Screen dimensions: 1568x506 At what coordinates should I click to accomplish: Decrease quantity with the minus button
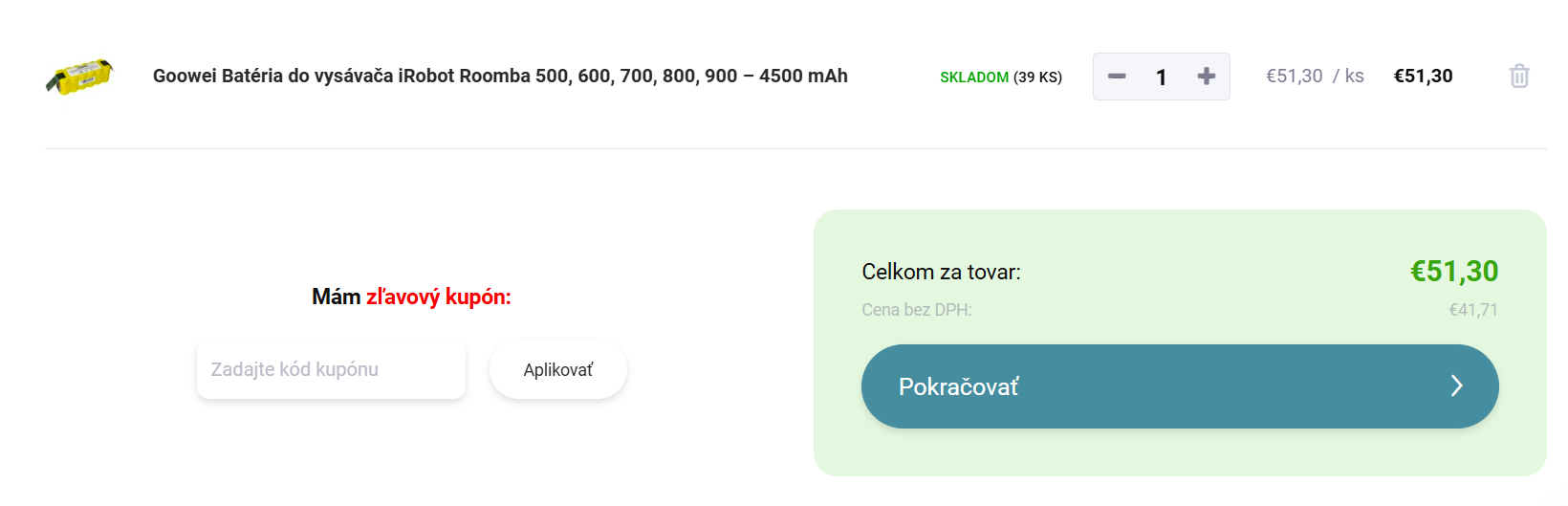1117,77
